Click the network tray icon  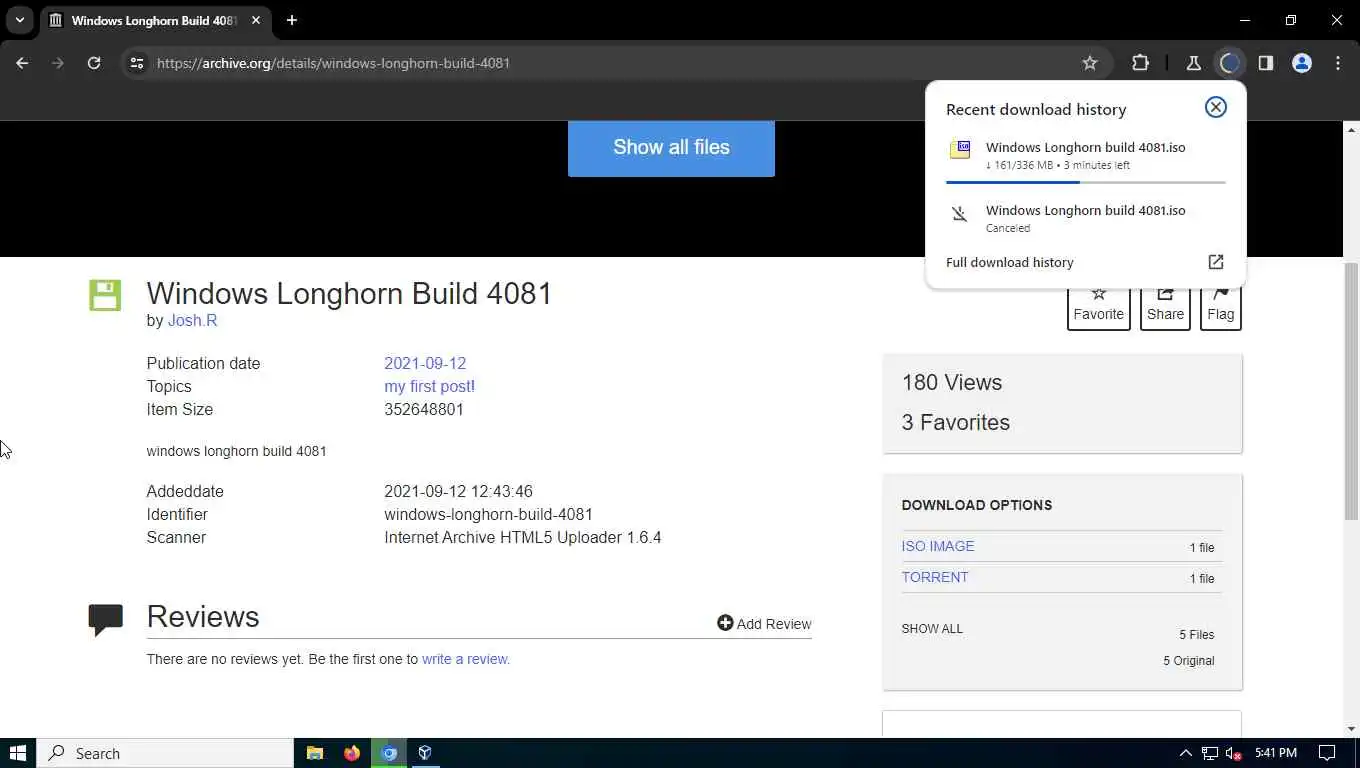pos(1210,753)
